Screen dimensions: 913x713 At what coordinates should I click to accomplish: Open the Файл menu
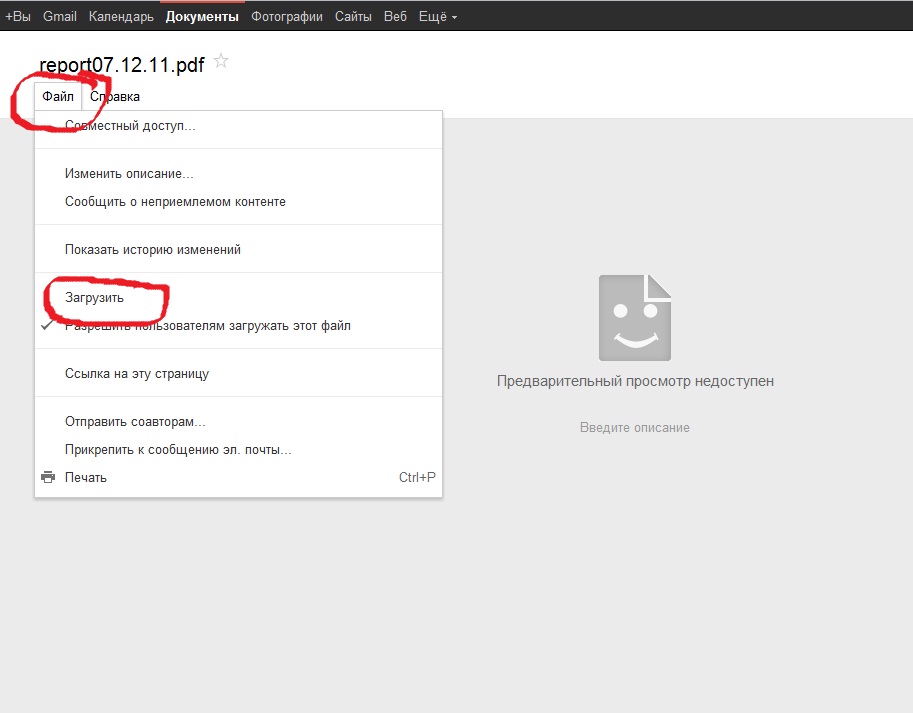[58, 97]
